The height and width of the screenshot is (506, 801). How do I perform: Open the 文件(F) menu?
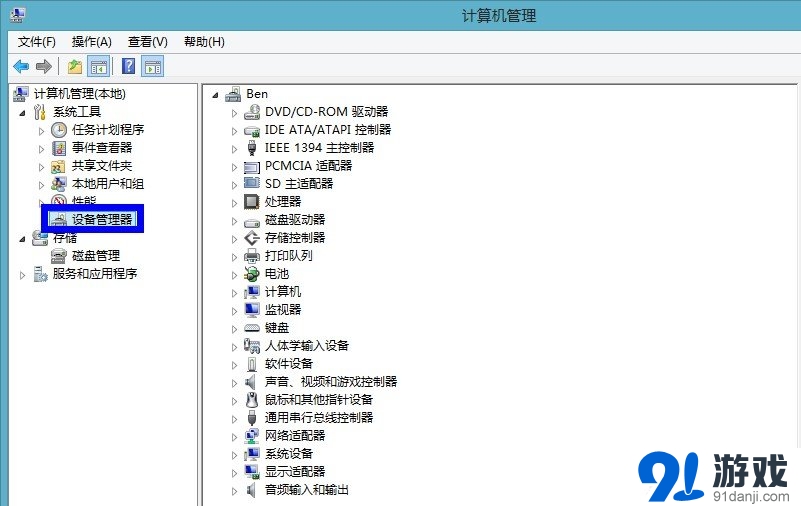pyautogui.click(x=37, y=42)
